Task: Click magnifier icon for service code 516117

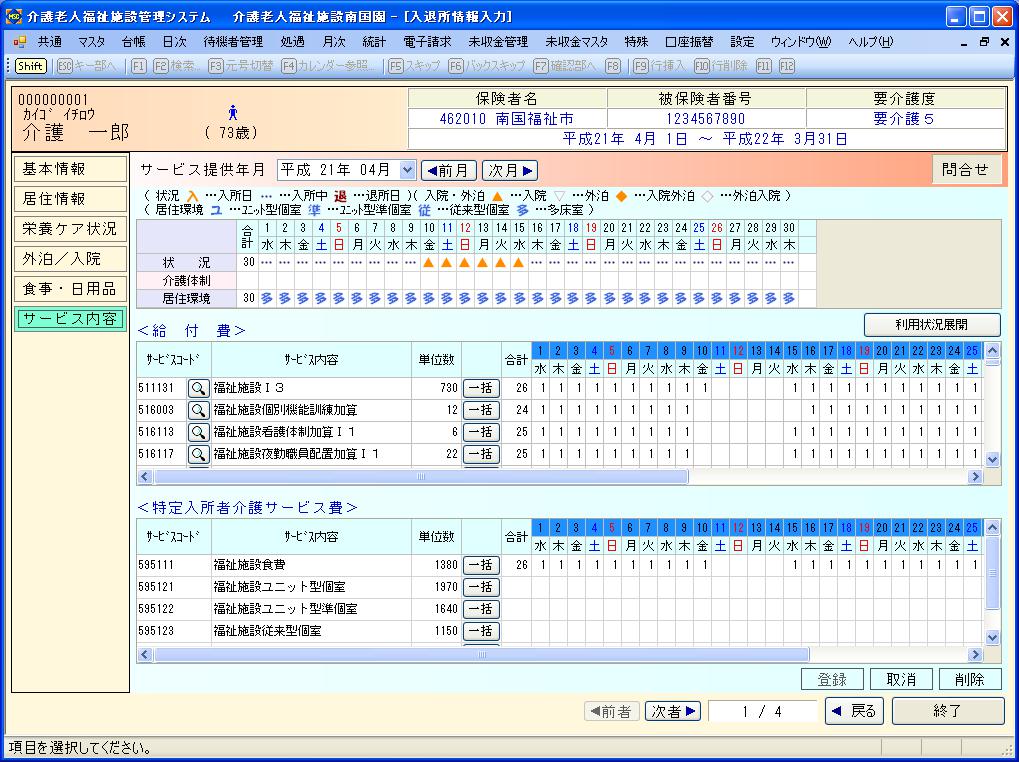Action: (x=199, y=454)
